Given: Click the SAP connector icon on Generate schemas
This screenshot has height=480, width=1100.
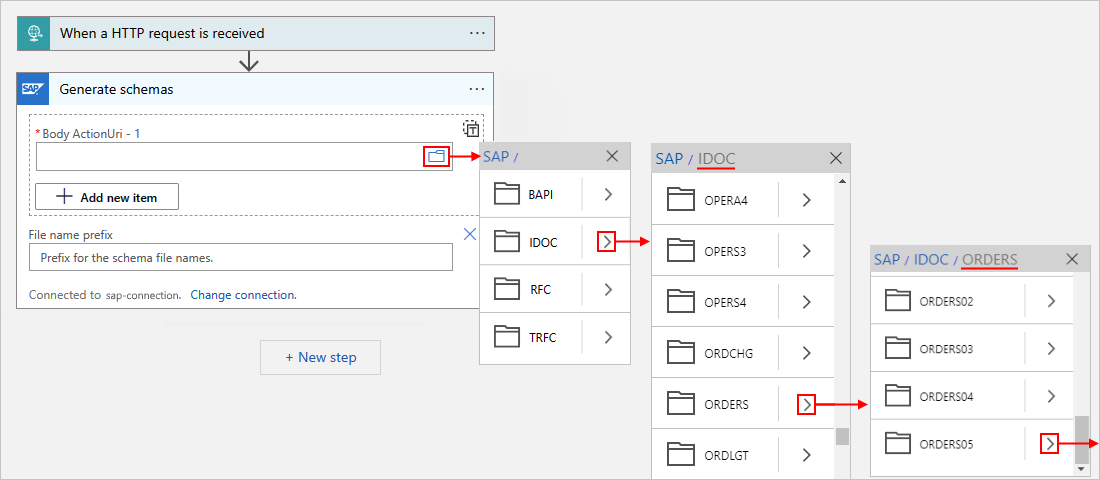Looking at the screenshot, I should pos(32,89).
